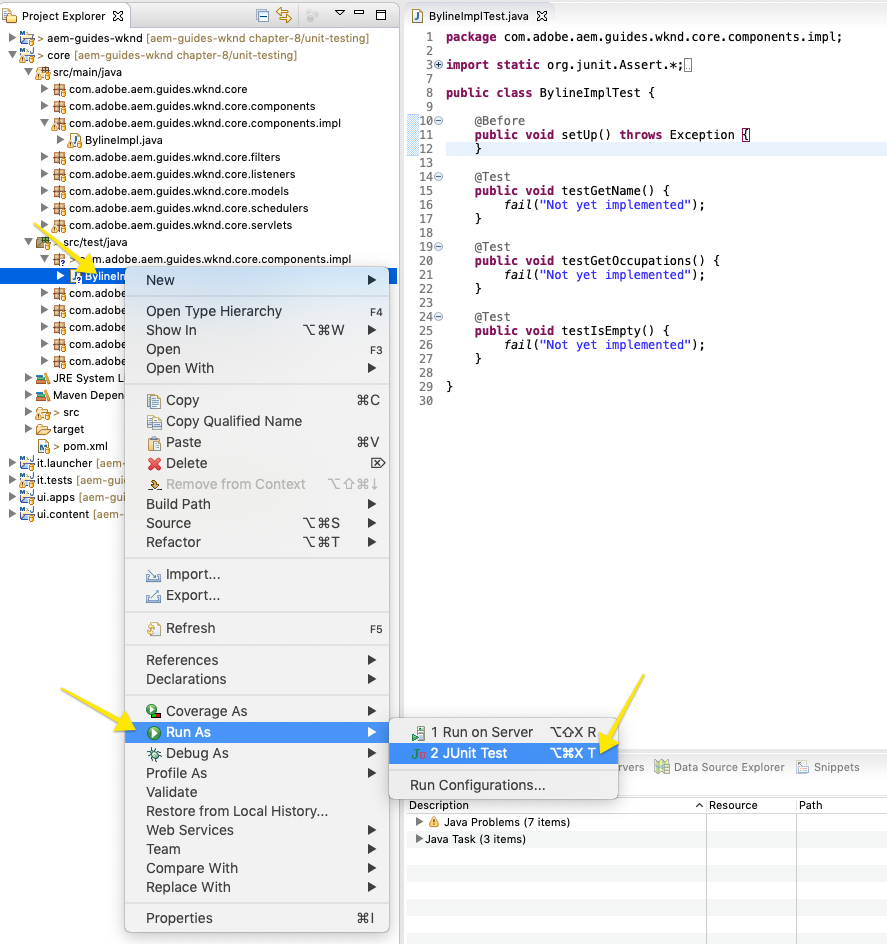Choose 2 JUnit Test from submenu

click(503, 753)
